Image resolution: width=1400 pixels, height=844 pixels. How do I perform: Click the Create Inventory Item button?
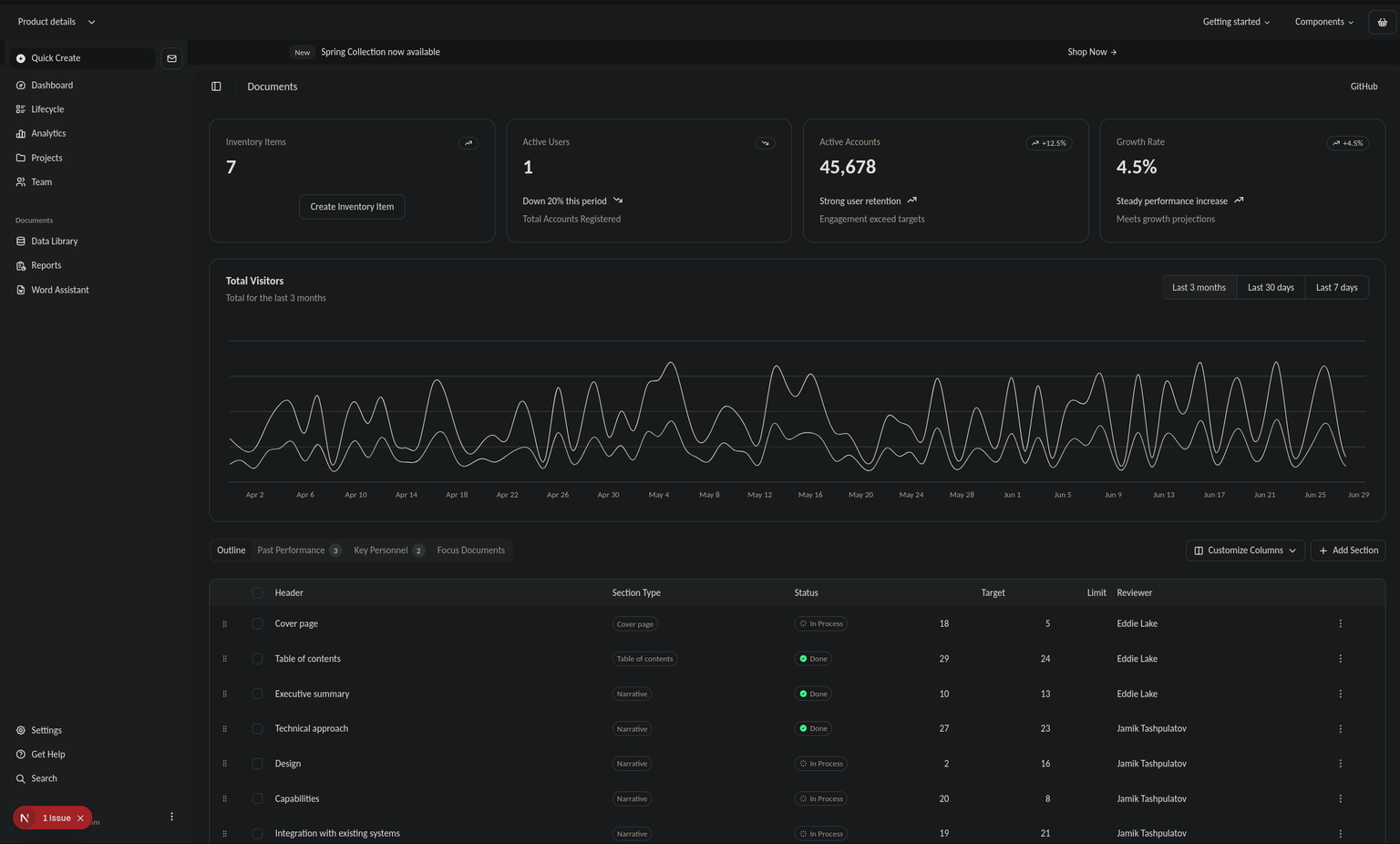(352, 207)
